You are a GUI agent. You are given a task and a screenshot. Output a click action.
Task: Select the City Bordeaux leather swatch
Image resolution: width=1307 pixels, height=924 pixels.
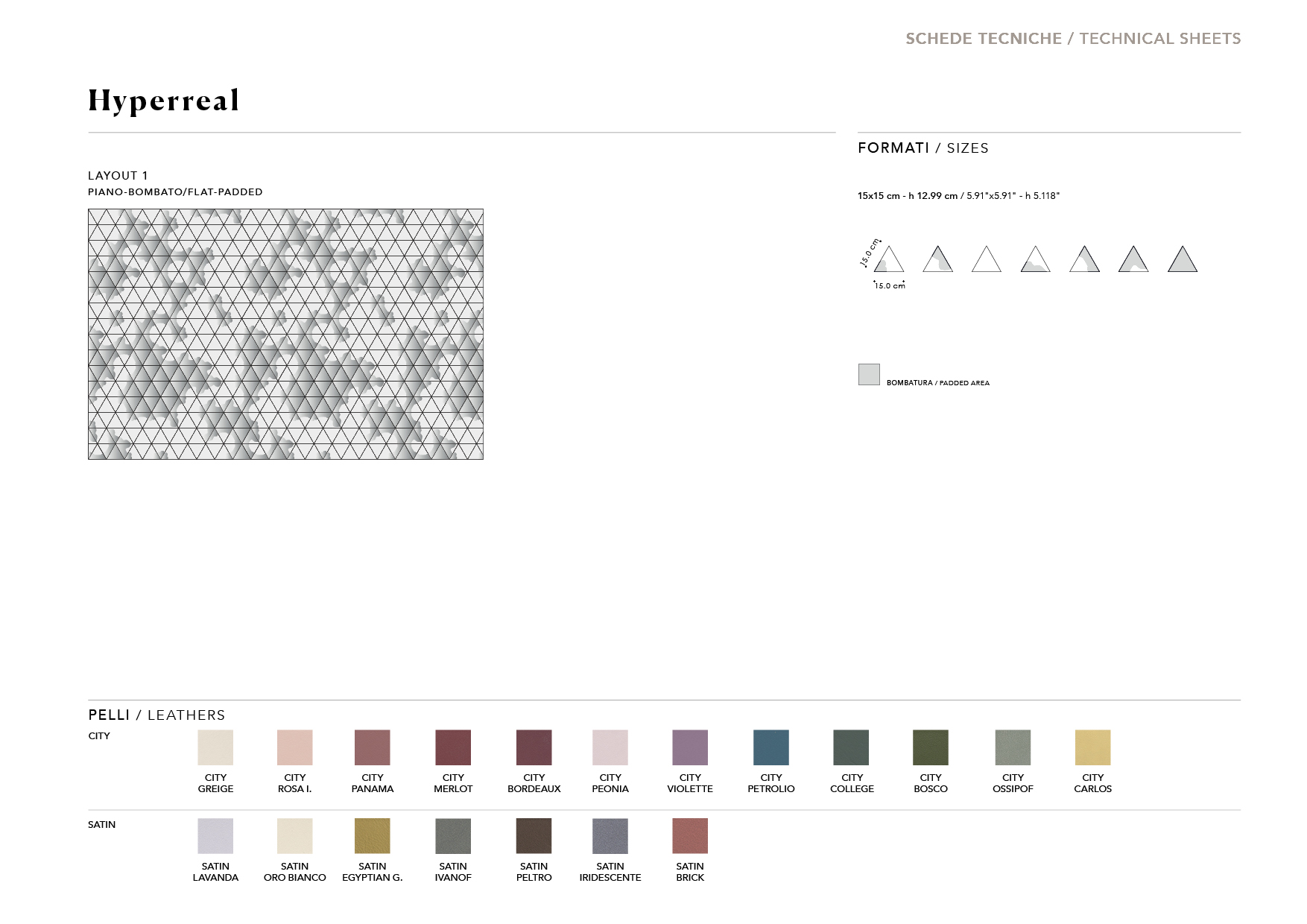[534, 747]
